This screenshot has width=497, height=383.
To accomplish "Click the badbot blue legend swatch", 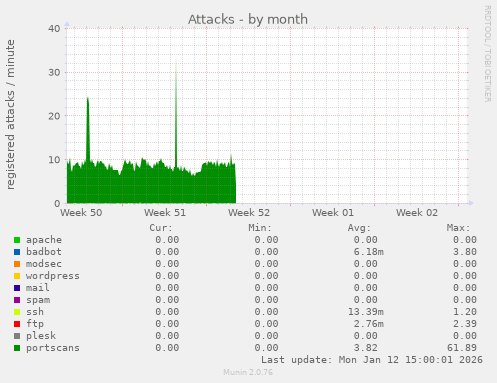I will point(17,252).
